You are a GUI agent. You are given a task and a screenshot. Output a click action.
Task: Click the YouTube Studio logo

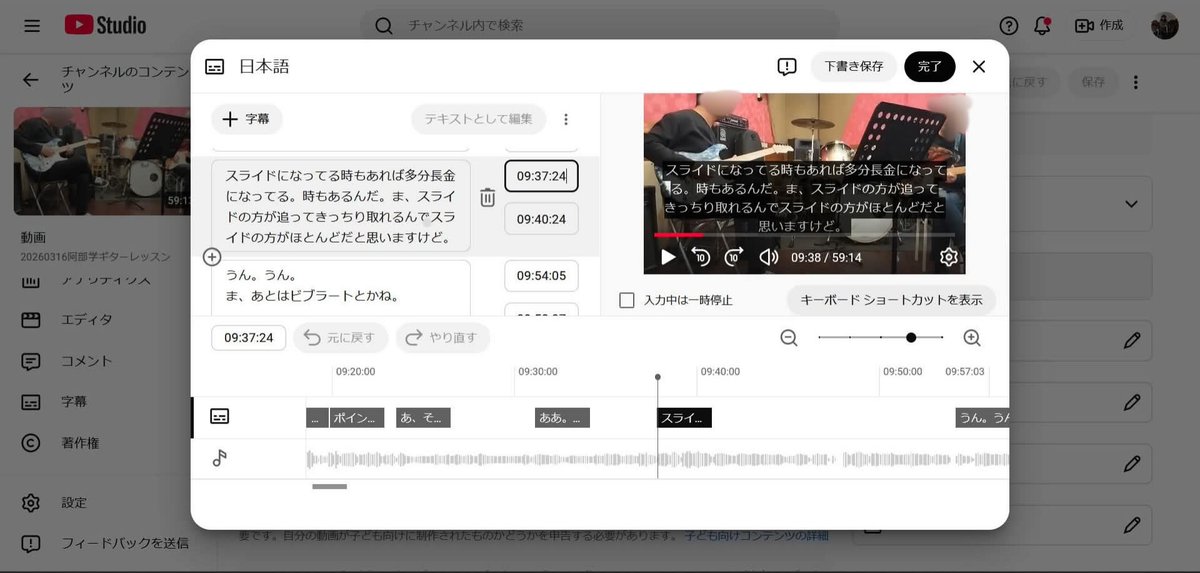(105, 25)
